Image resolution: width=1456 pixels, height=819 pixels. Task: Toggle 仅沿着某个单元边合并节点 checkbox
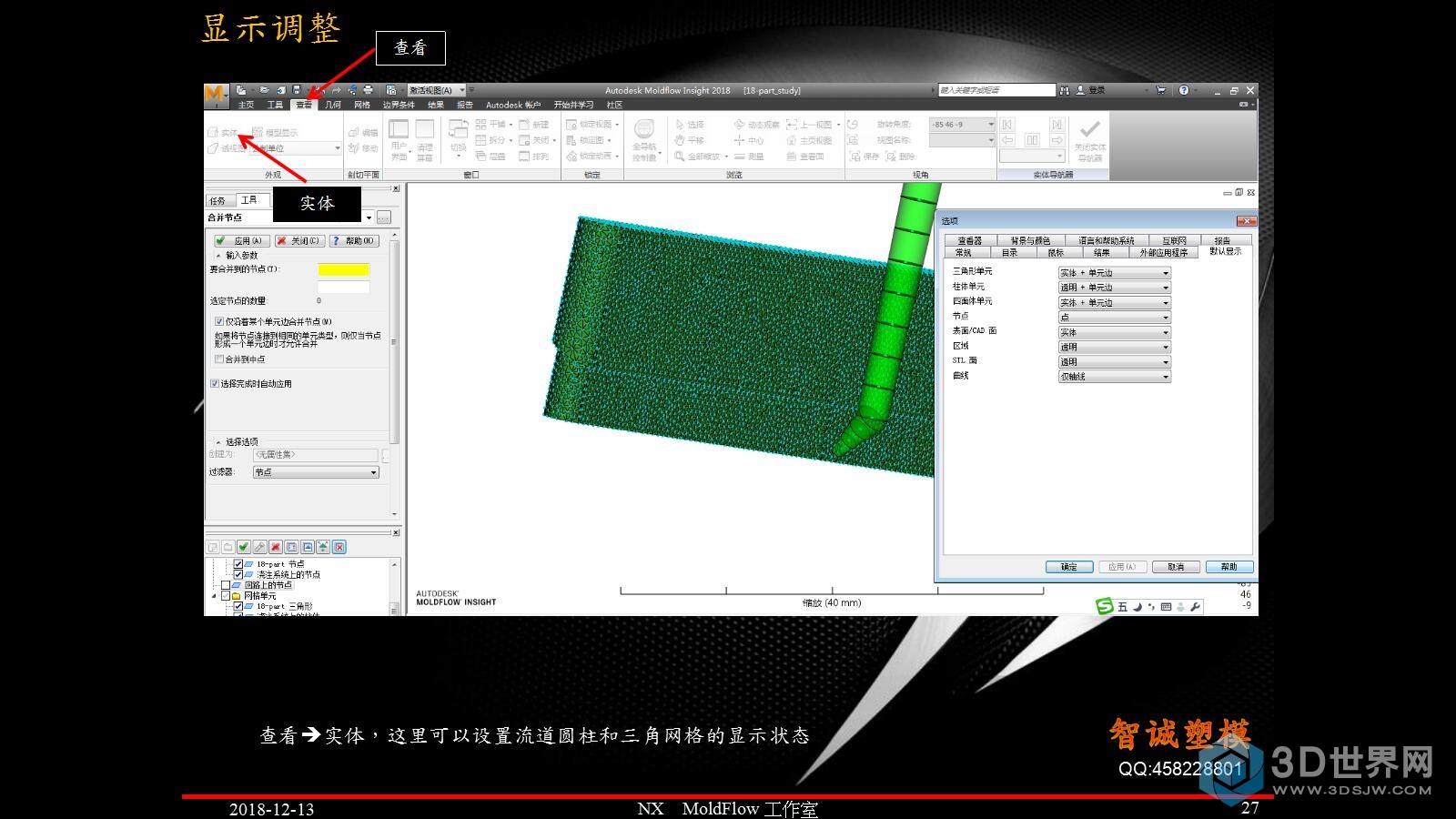click(x=219, y=321)
